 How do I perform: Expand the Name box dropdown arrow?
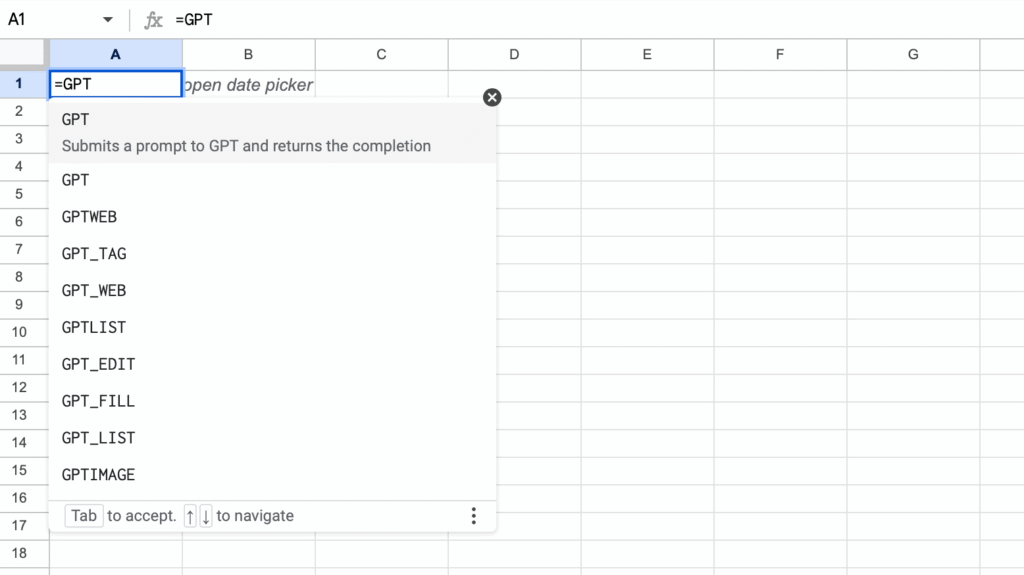coord(108,20)
